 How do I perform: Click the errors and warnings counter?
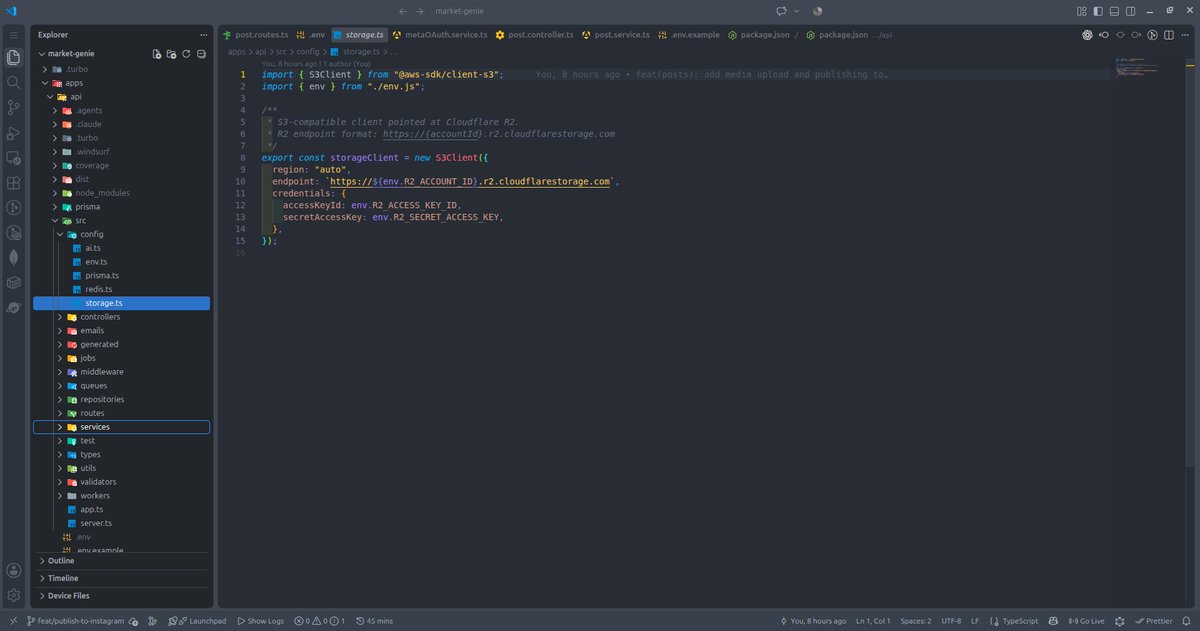pos(320,621)
